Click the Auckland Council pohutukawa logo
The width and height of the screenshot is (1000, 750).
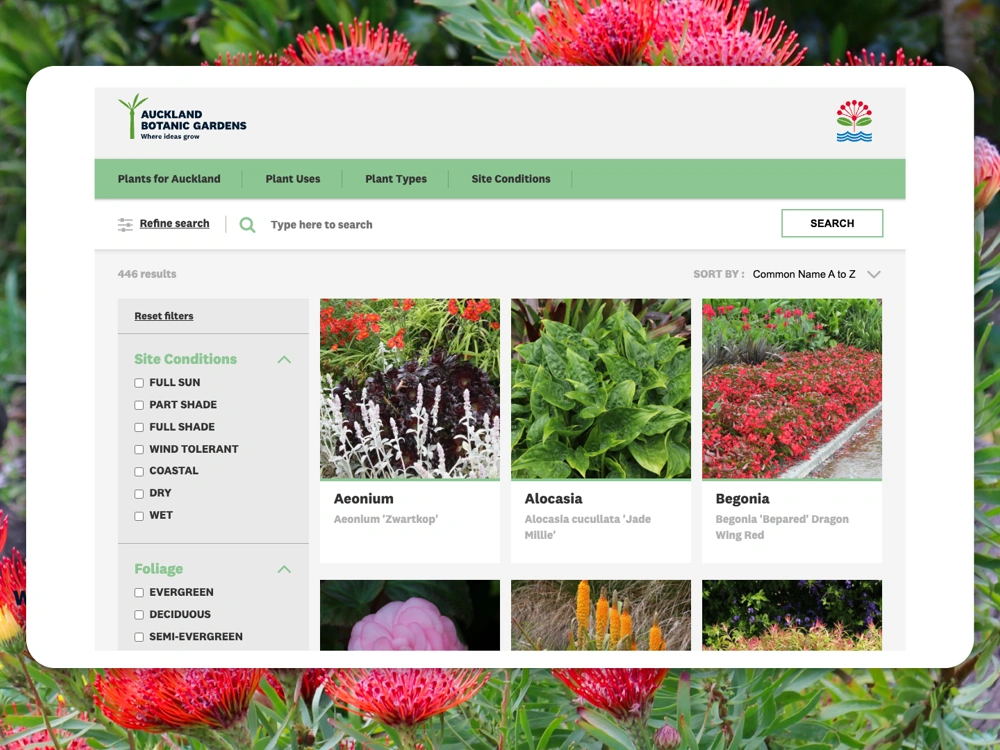(x=854, y=121)
